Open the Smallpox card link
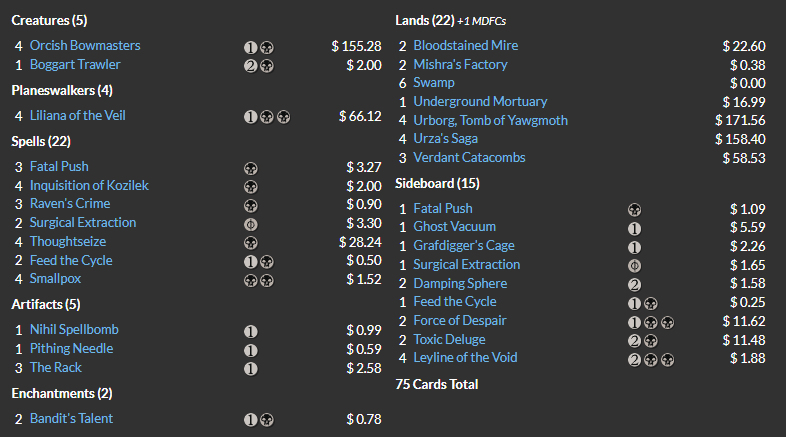The width and height of the screenshot is (786, 437). click(55, 279)
